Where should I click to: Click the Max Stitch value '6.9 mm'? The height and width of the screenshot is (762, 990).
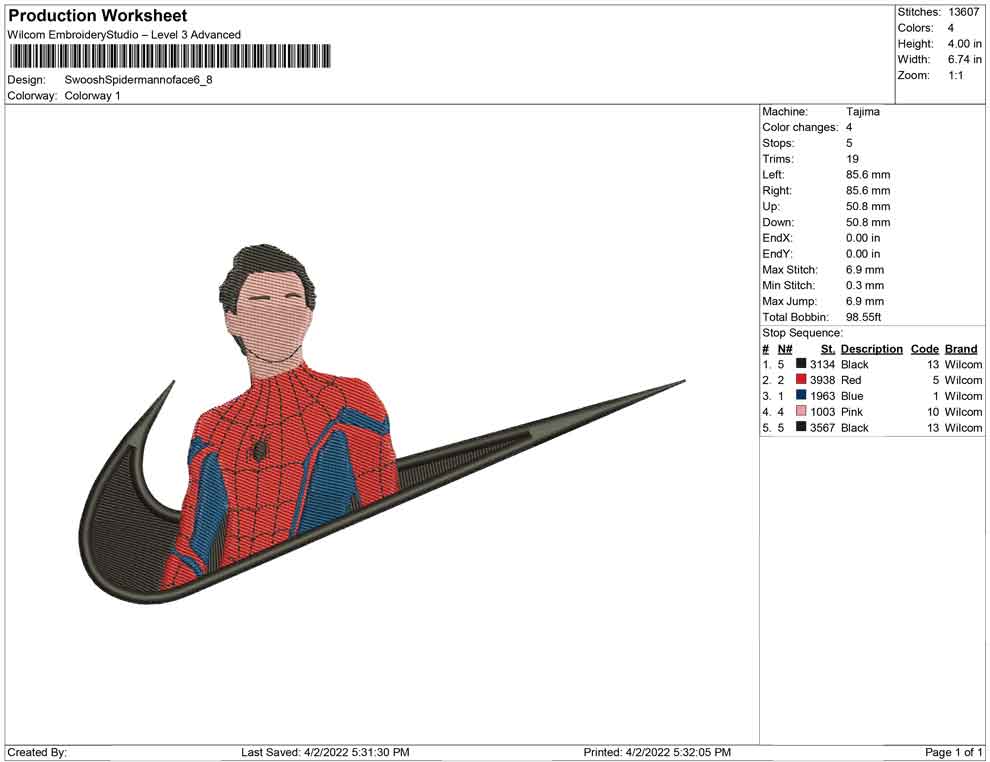865,270
